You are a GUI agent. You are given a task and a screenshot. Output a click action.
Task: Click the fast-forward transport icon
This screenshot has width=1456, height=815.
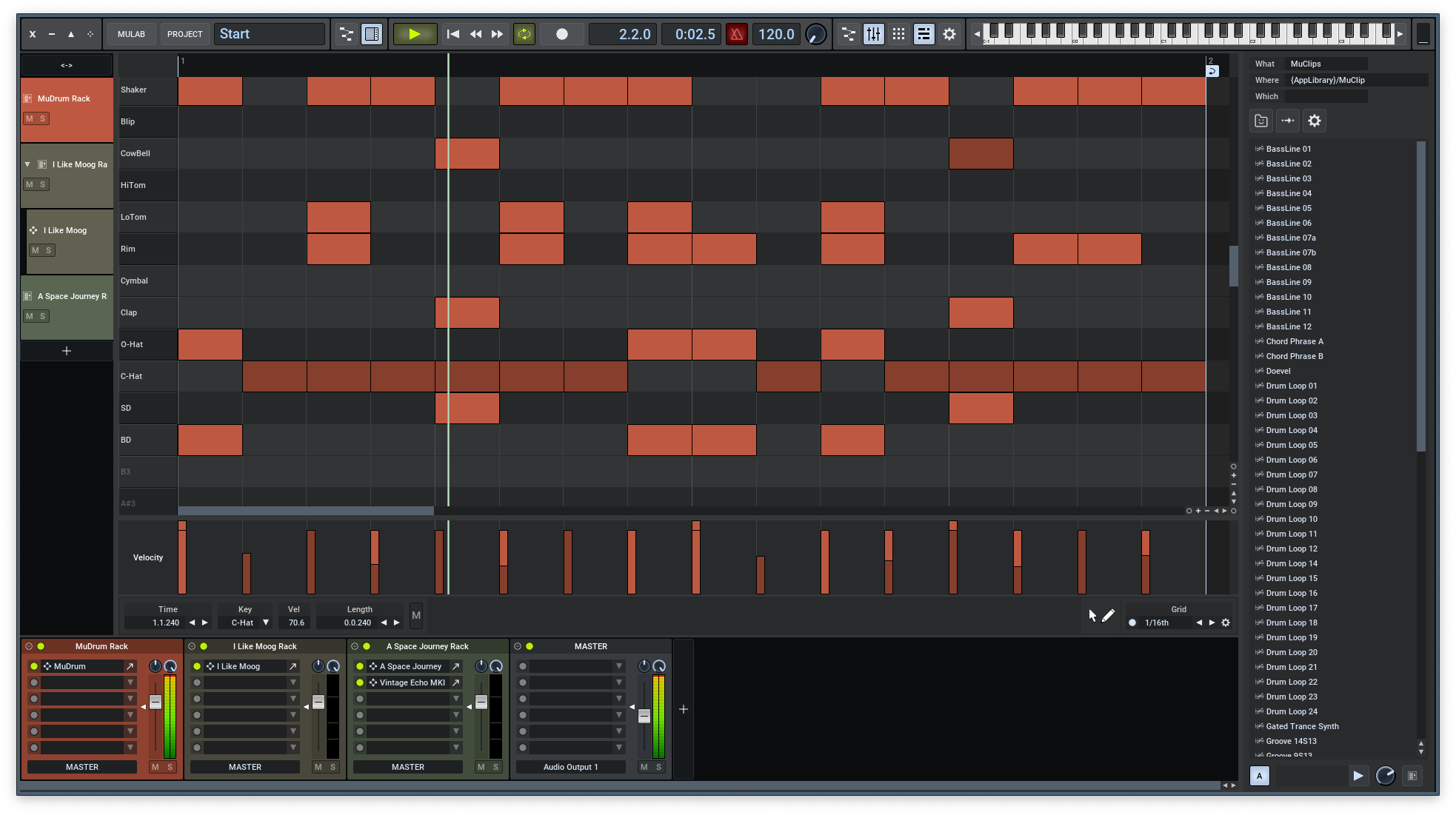pos(498,34)
